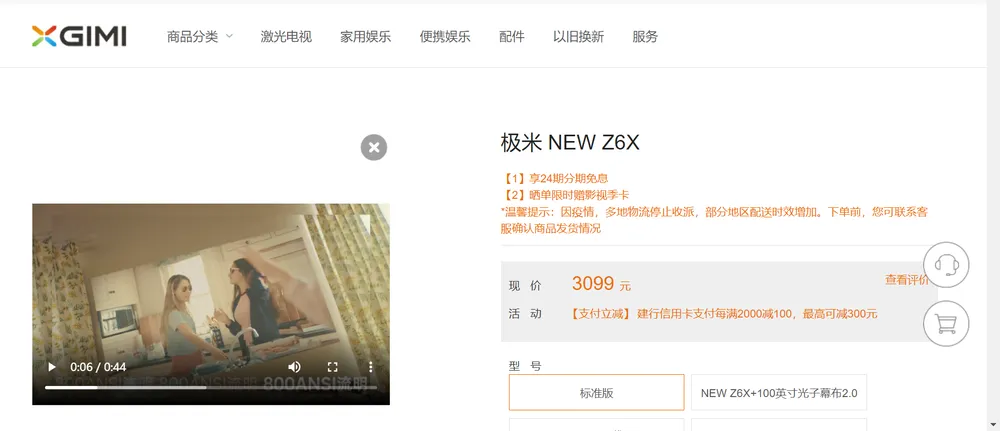Open the shopping cart icon
The image size is (1000, 431).
click(x=946, y=324)
